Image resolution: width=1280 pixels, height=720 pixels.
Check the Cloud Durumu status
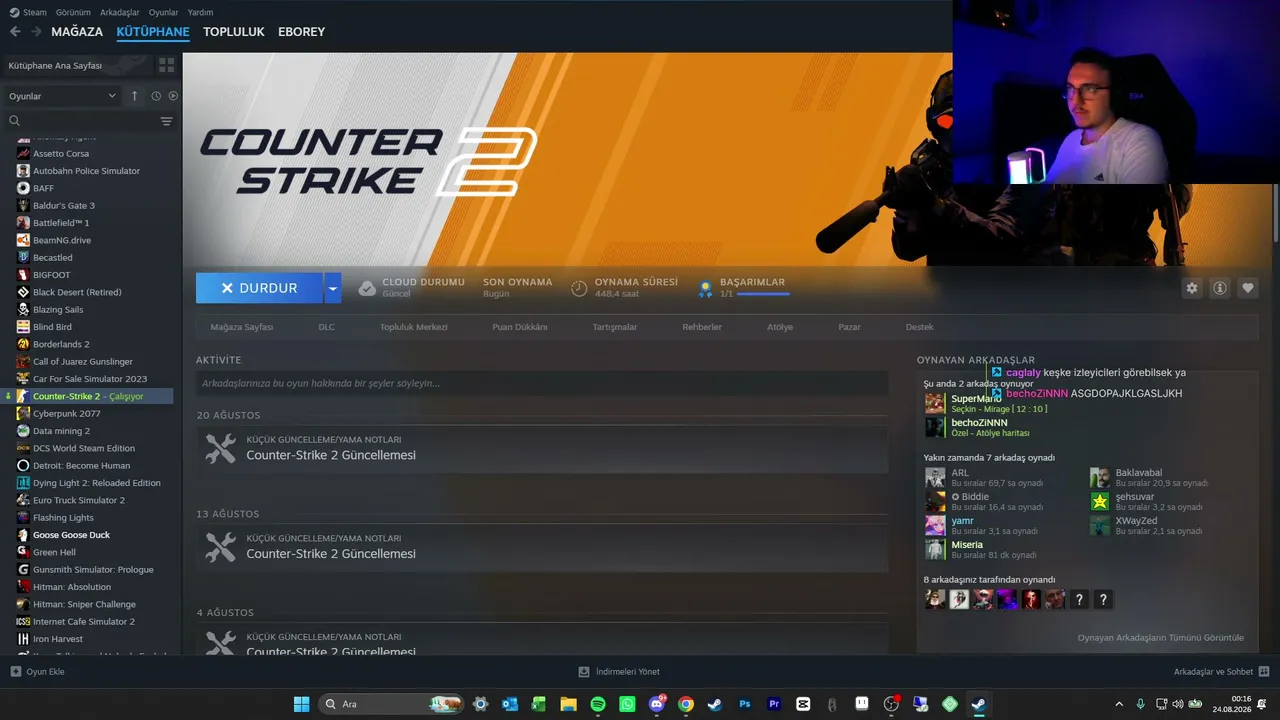click(411, 288)
